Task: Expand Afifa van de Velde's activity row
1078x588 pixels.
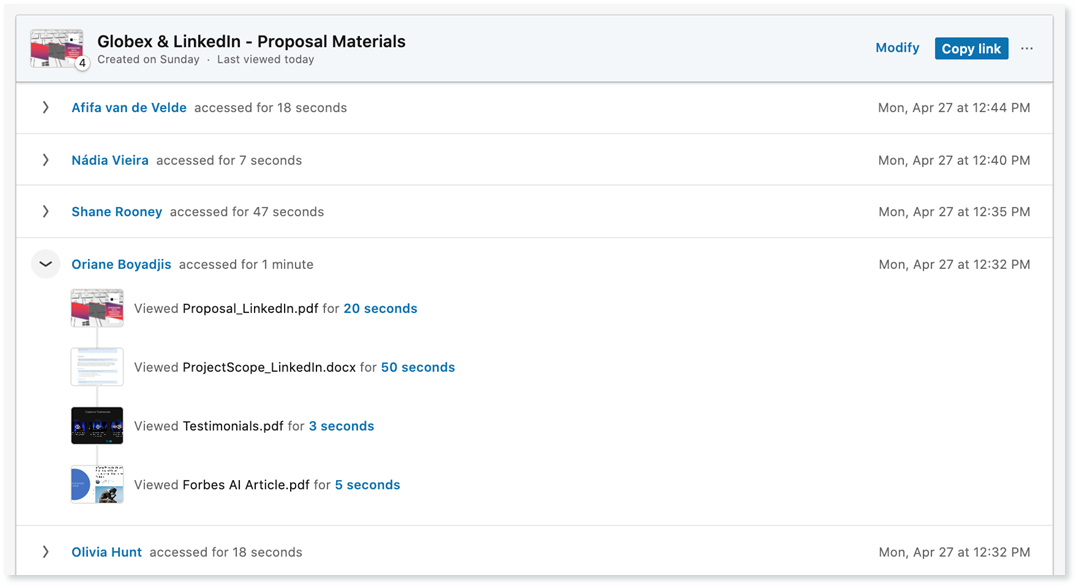Action: pyautogui.click(x=45, y=107)
